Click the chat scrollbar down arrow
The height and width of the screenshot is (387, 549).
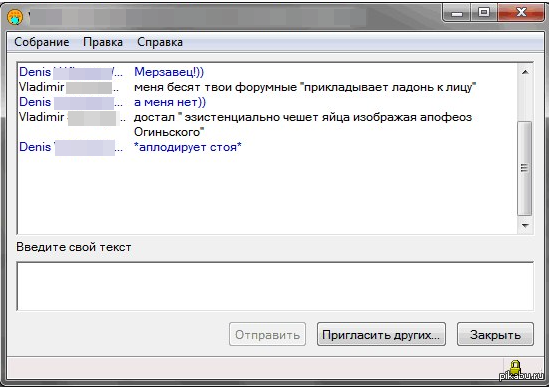525,226
